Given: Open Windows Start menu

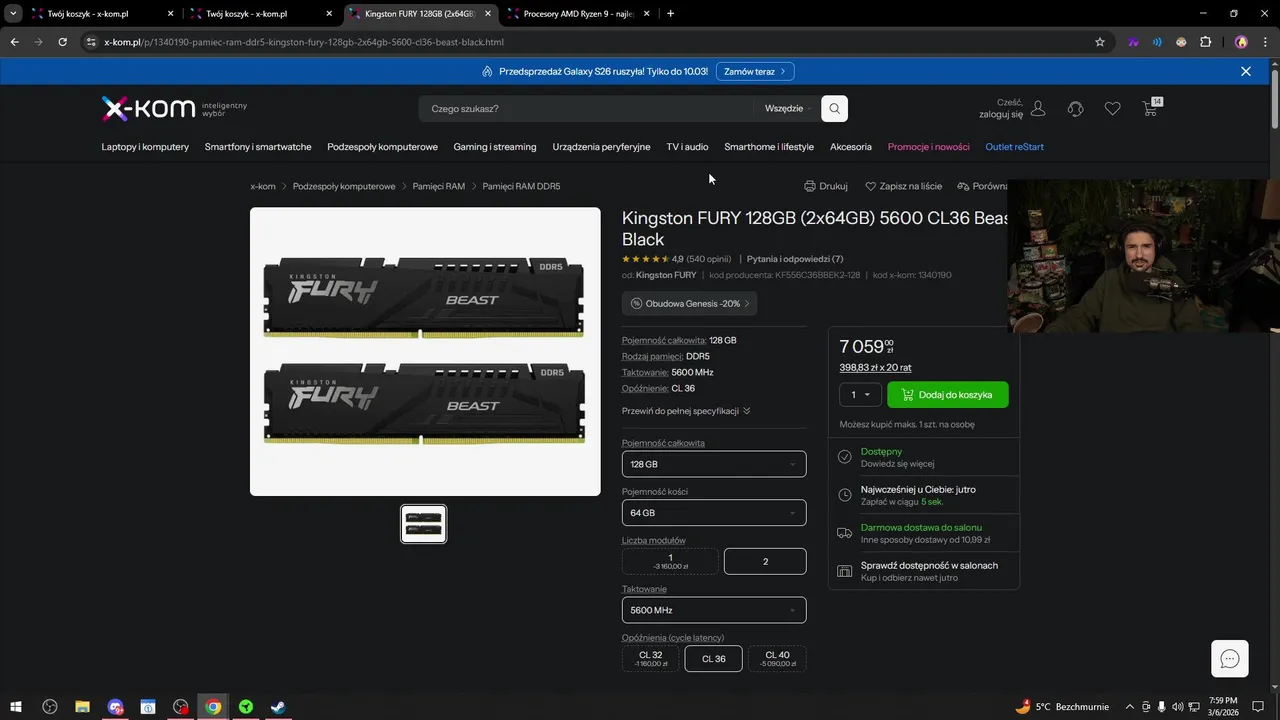Looking at the screenshot, I should 16,707.
